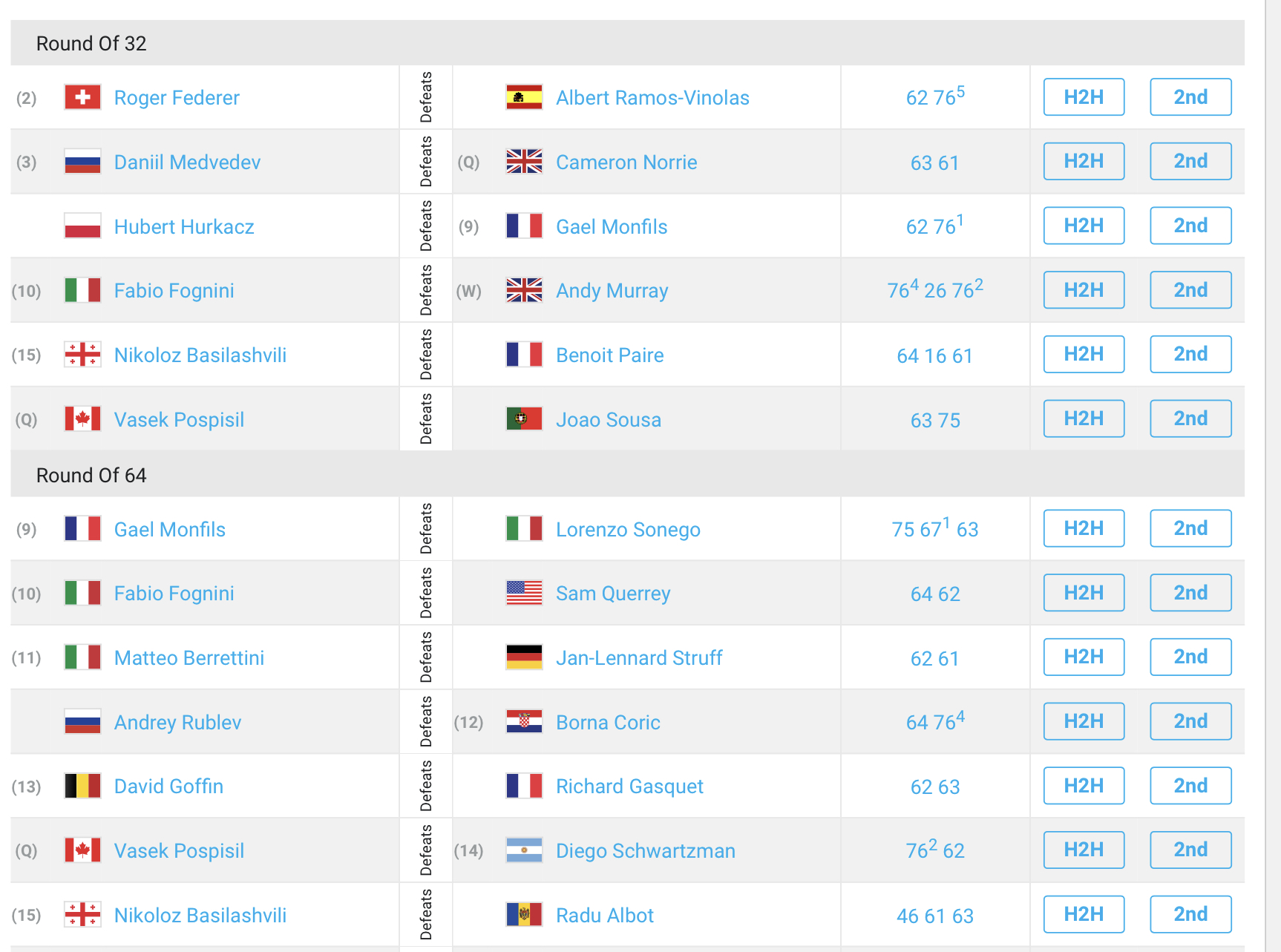Click the Portuguese flag beside Joao Sousa
Viewport: 1281px width, 952px height.
pyautogui.click(x=524, y=419)
